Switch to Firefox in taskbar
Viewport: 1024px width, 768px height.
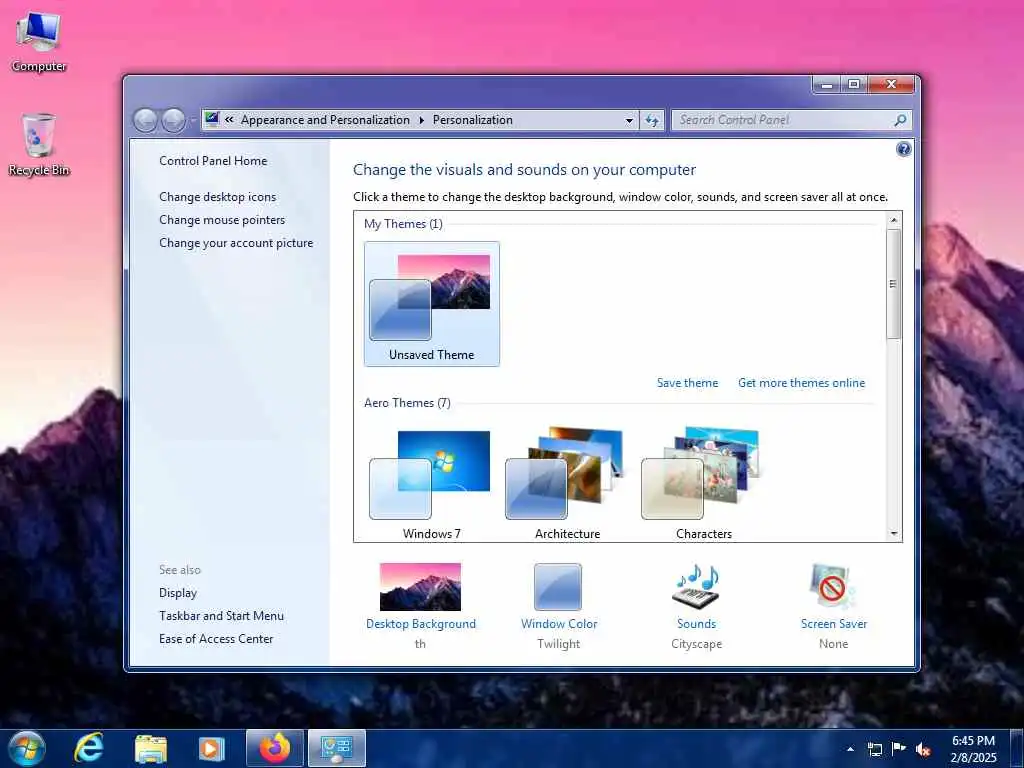275,748
